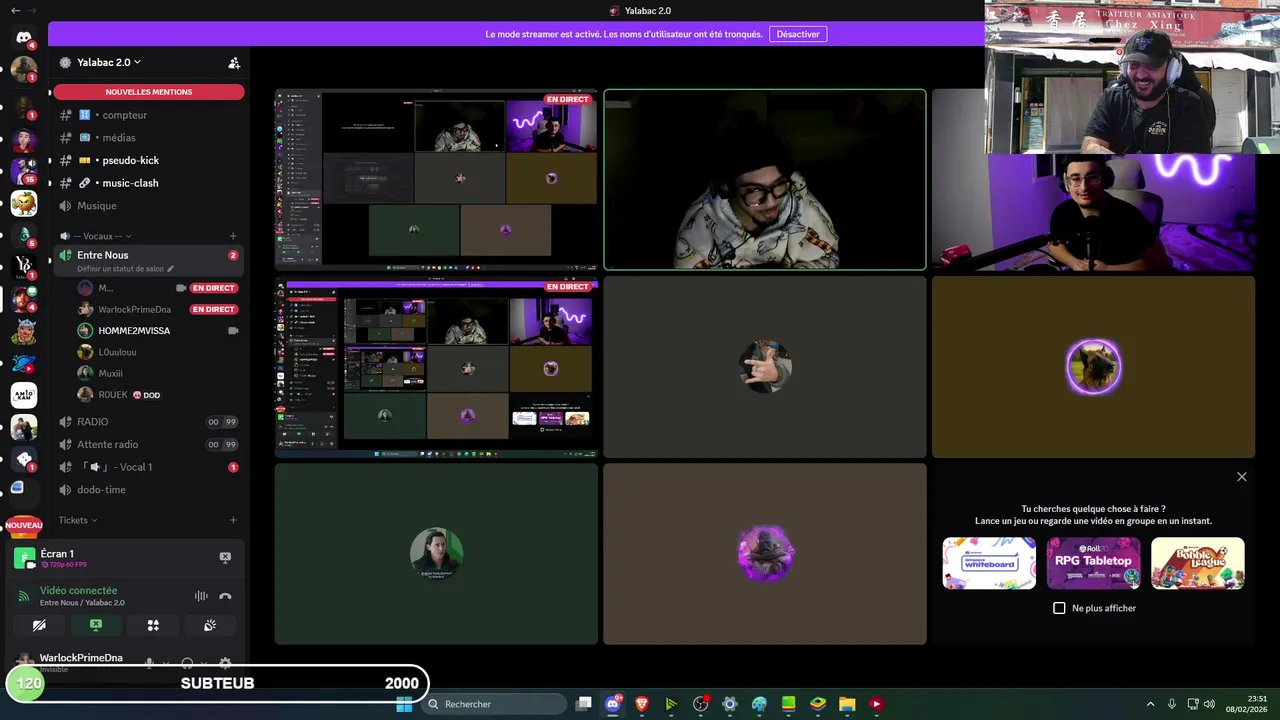Open server icon with 15 badge
Screen dimensions: 1280x720
point(24,171)
